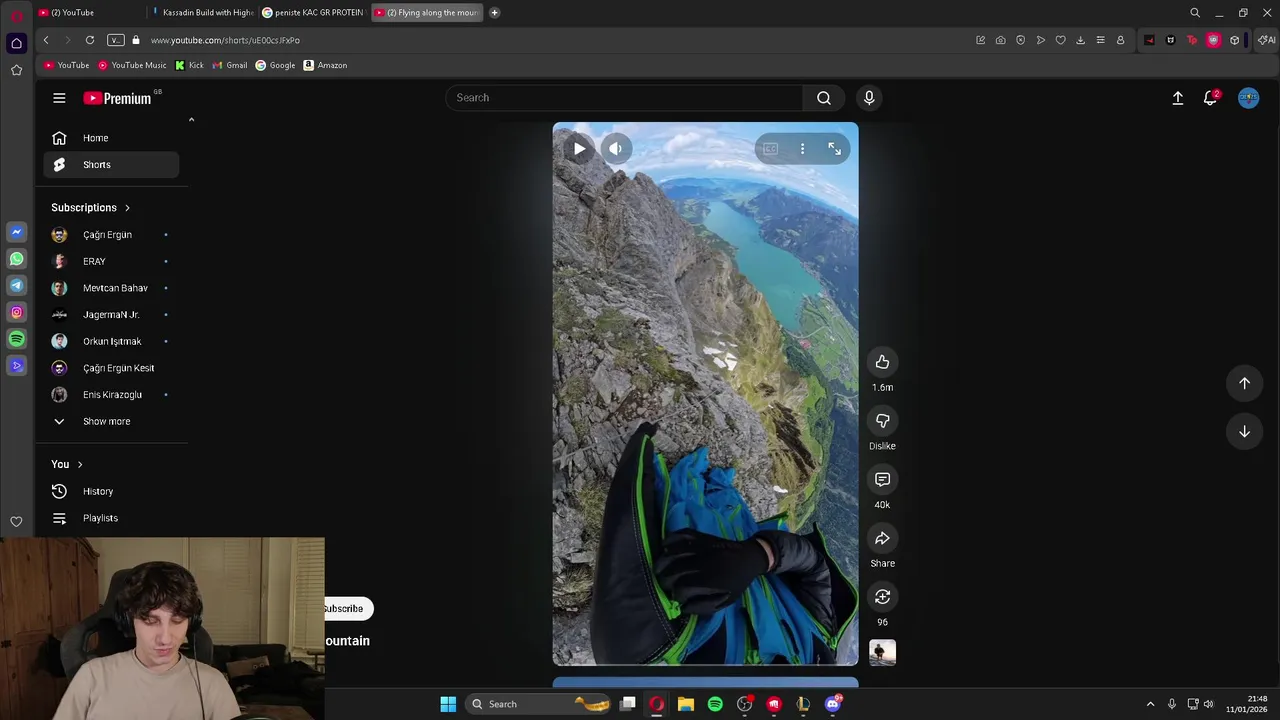Open Discord from the taskbar

click(833, 704)
